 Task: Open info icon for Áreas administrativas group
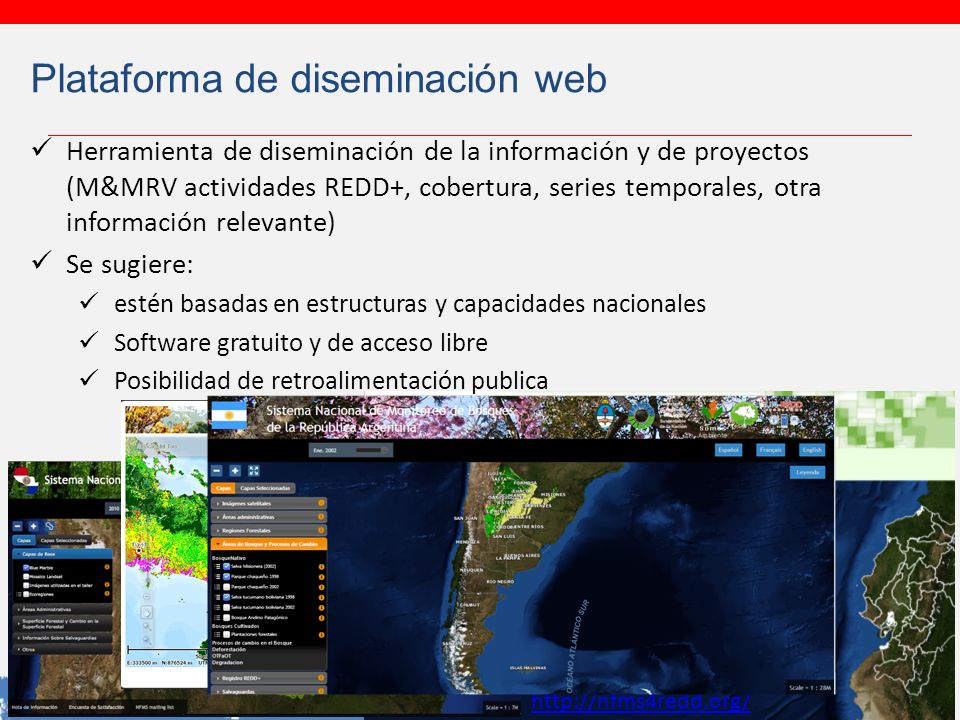pos(321,517)
